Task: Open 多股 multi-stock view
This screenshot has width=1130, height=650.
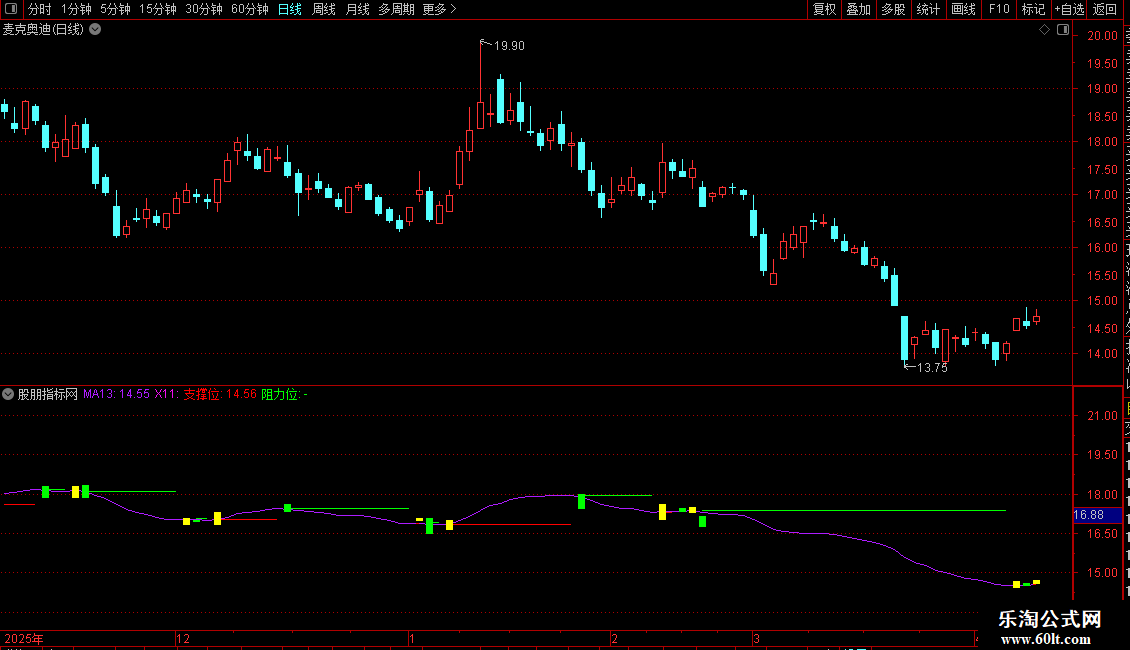Action: [893, 9]
